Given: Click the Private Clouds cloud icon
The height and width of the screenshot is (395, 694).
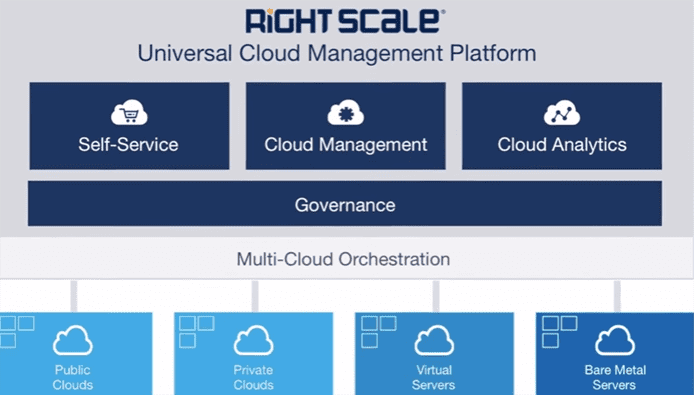Looking at the screenshot, I should click(x=254, y=340).
